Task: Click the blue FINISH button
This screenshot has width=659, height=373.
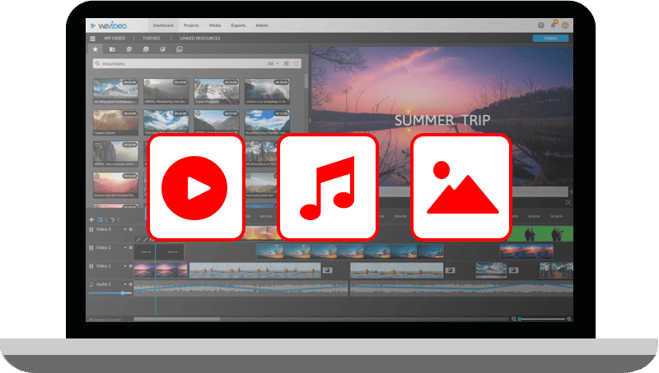Action: pyautogui.click(x=551, y=38)
